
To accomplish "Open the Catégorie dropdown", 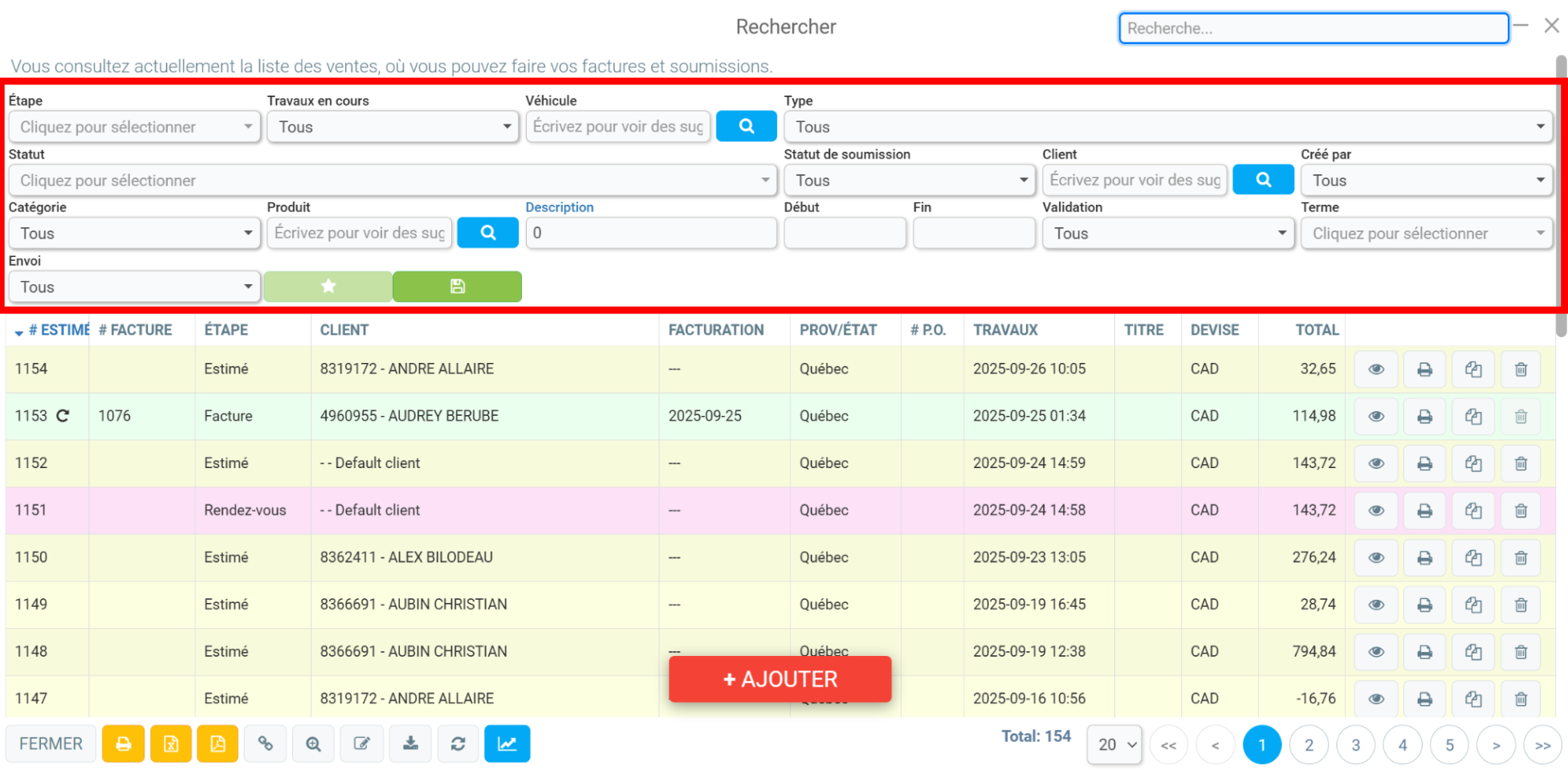I will (x=135, y=234).
